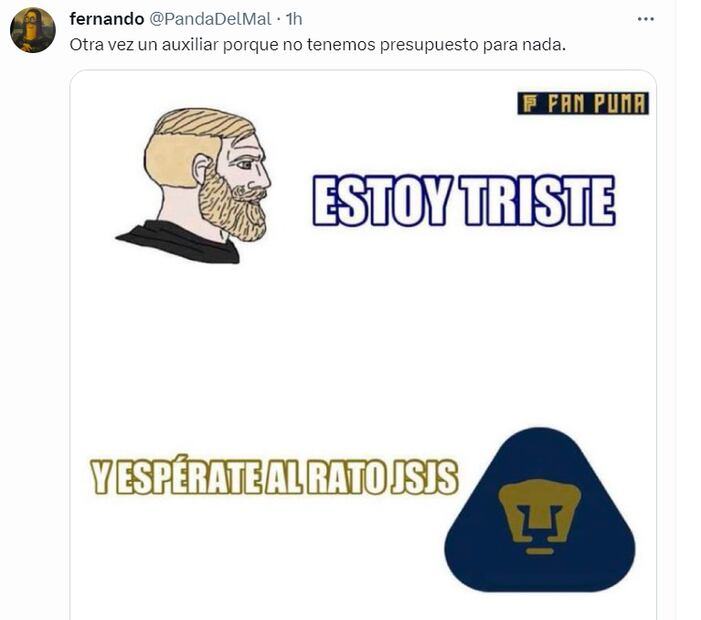Viewport: 701px width, 620px height.
Task: Click the word TRISTE in the meme
Action: pyautogui.click(x=539, y=201)
